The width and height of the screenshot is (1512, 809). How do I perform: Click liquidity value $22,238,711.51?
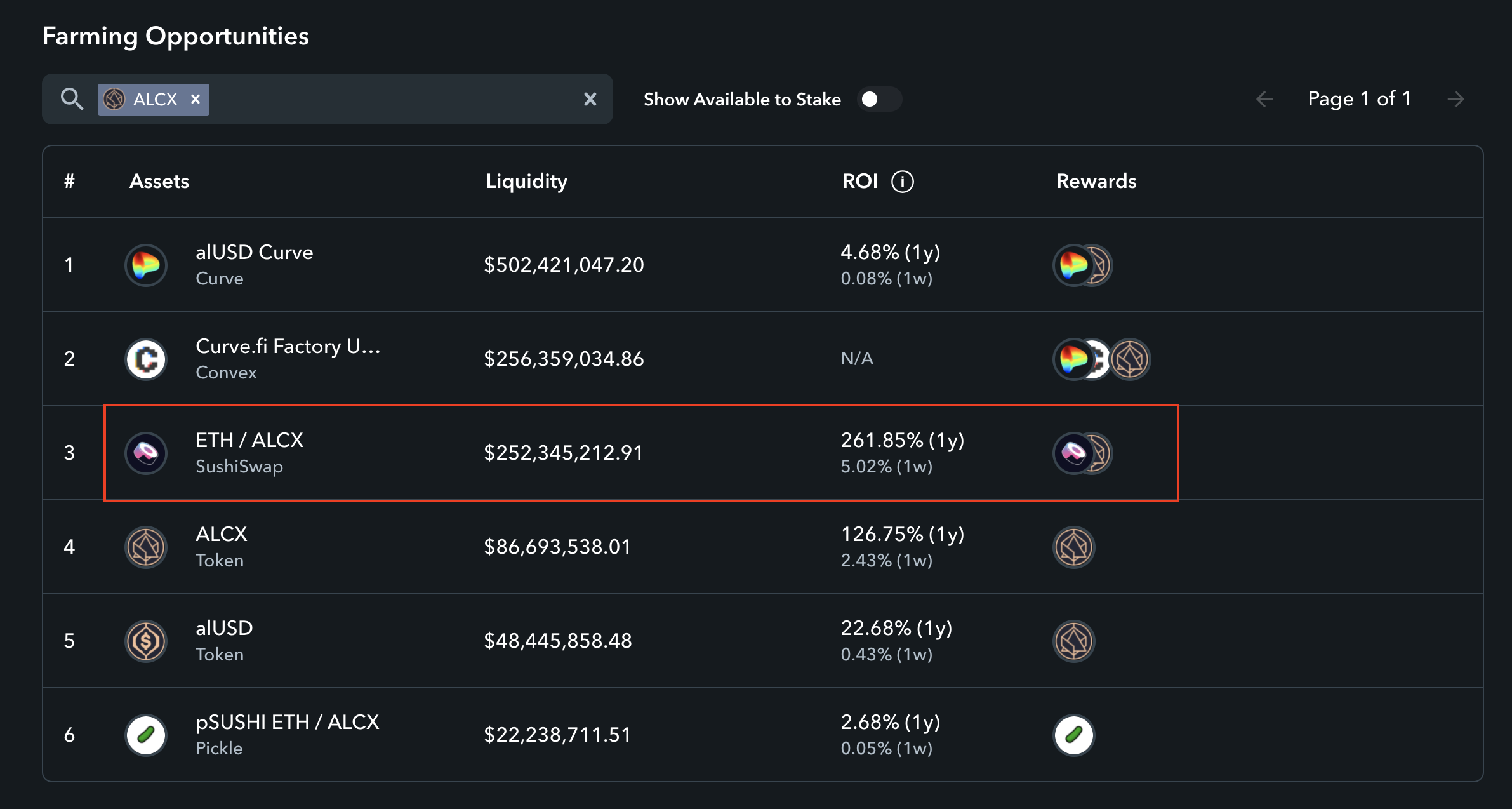(557, 735)
